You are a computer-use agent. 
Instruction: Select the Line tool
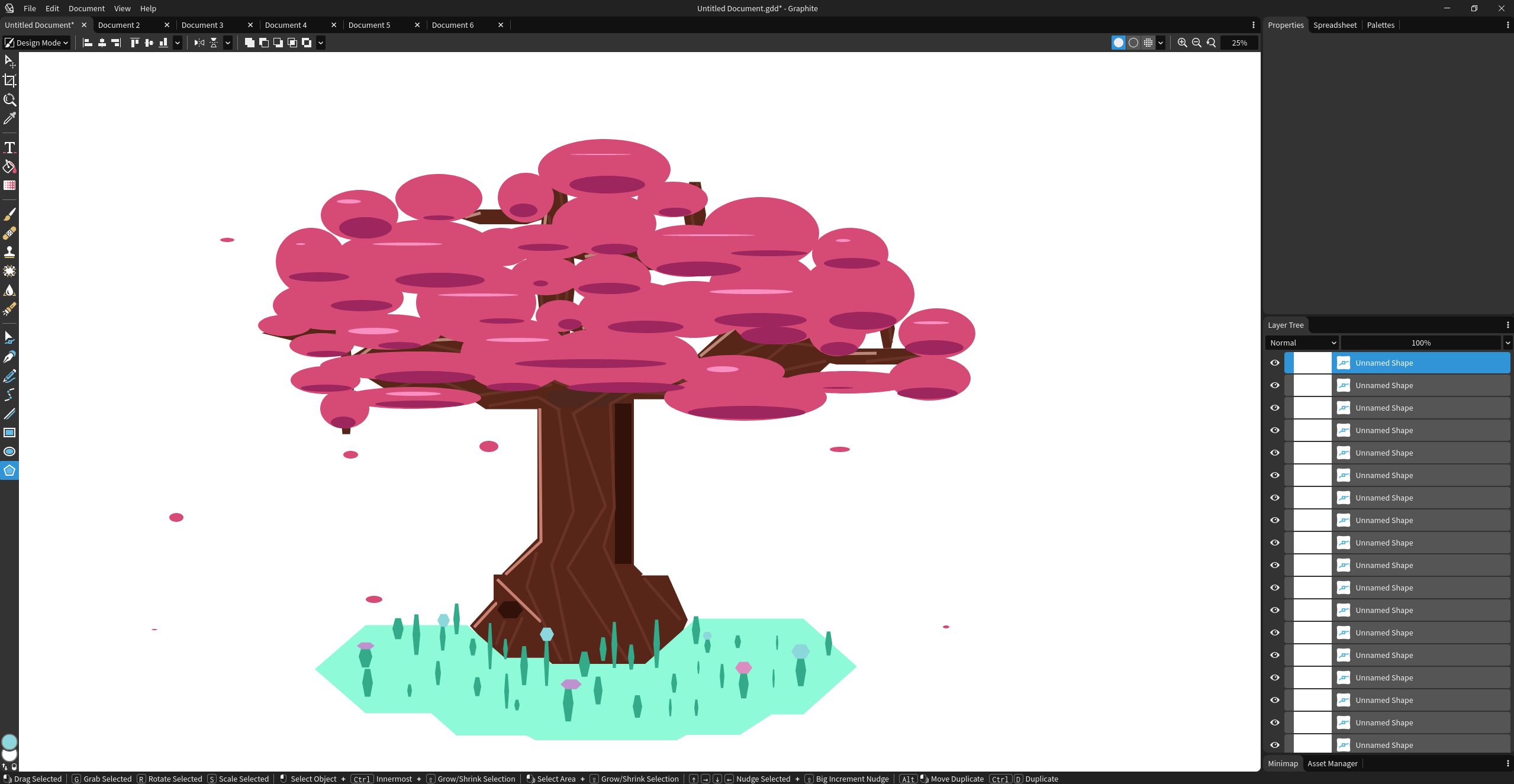[x=9, y=414]
